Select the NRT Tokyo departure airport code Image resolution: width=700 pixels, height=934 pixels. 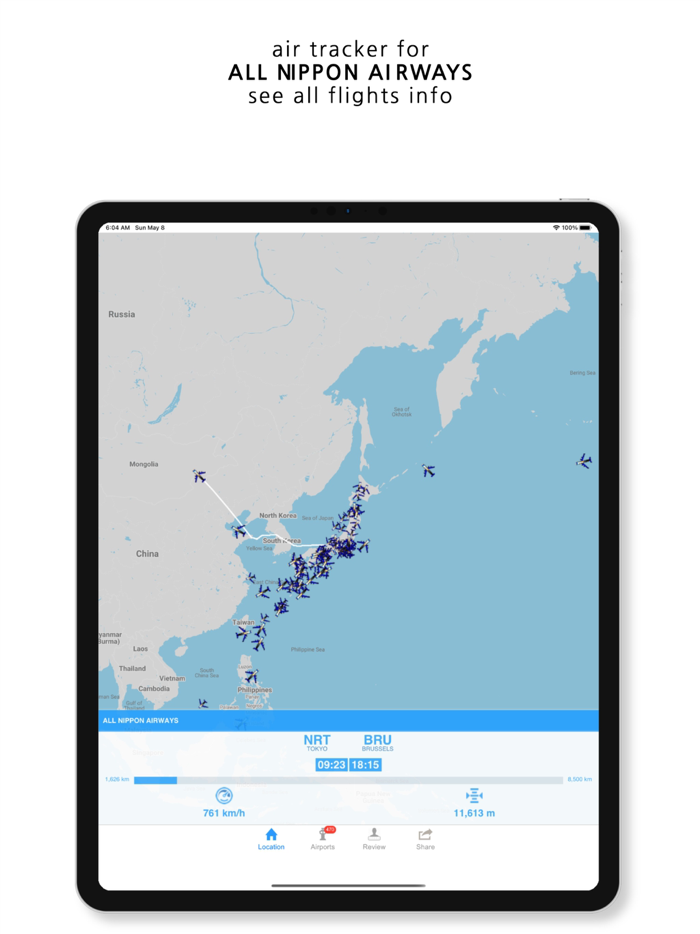317,742
